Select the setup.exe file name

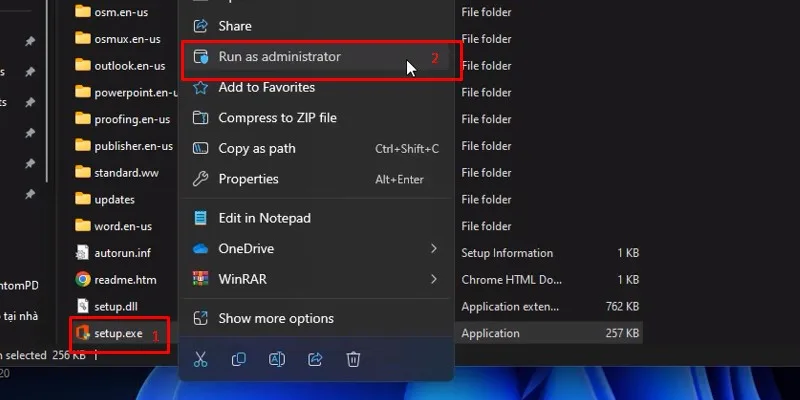118,333
